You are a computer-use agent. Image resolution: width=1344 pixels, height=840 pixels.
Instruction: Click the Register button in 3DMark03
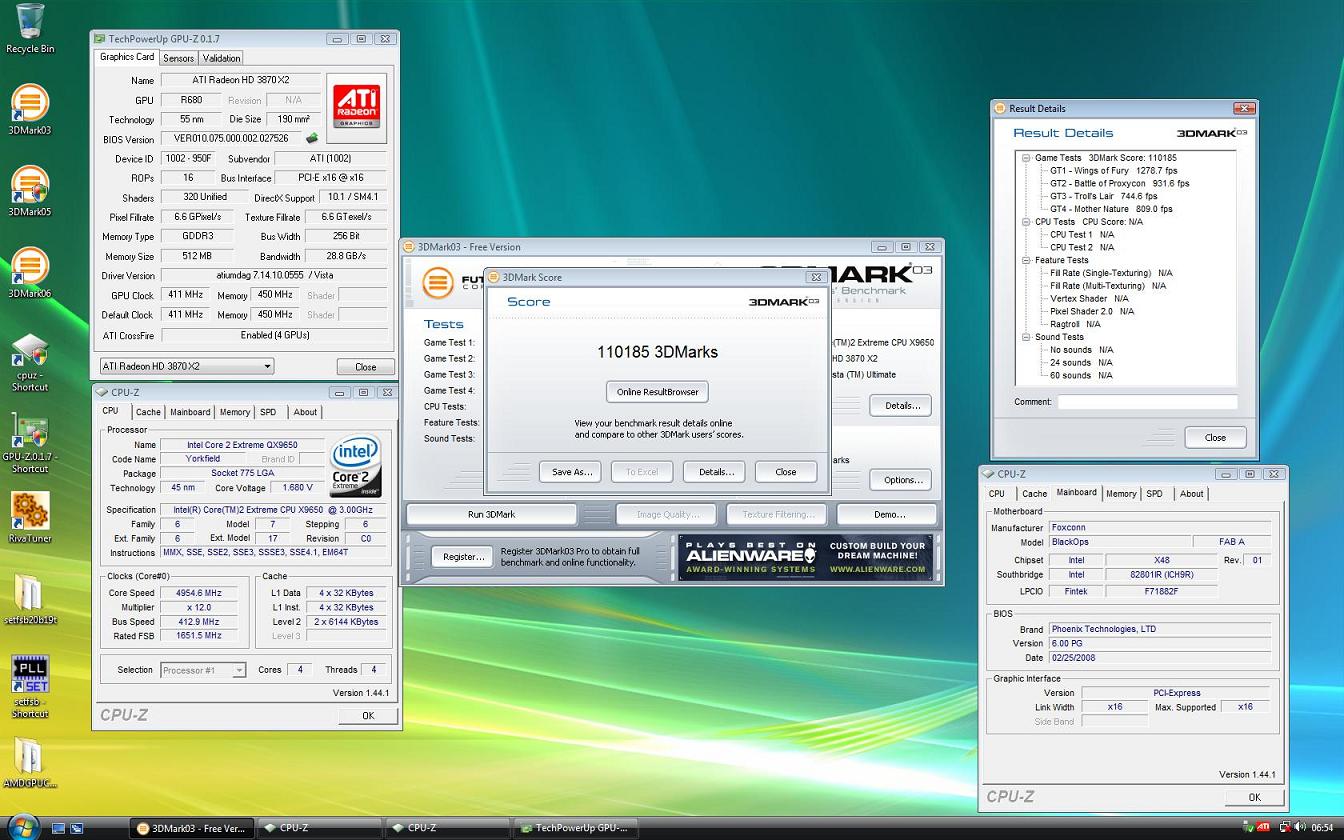click(x=463, y=557)
